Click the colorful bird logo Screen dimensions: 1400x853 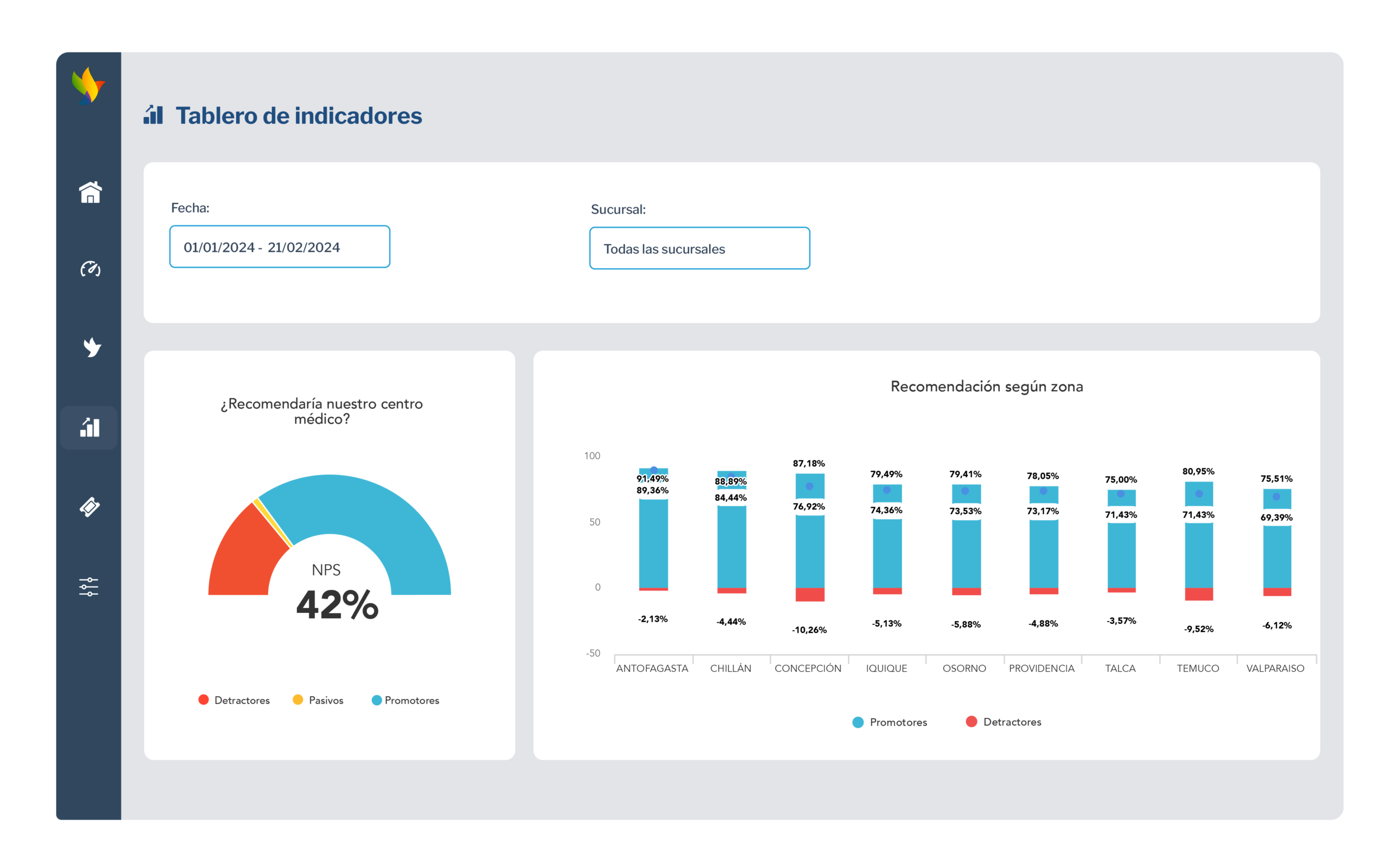(x=88, y=86)
